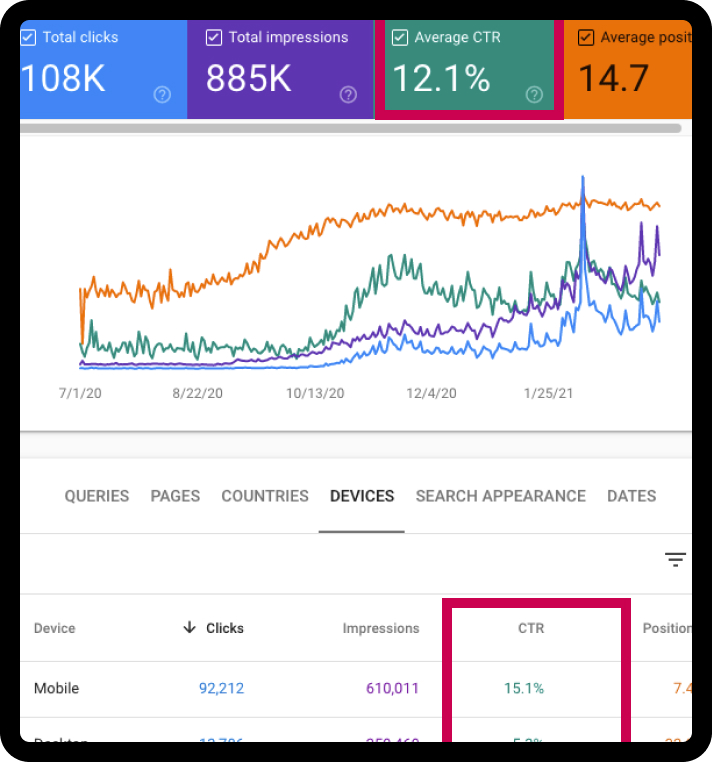Sort by Position column header
This screenshot has height=762, width=712.
(x=667, y=628)
